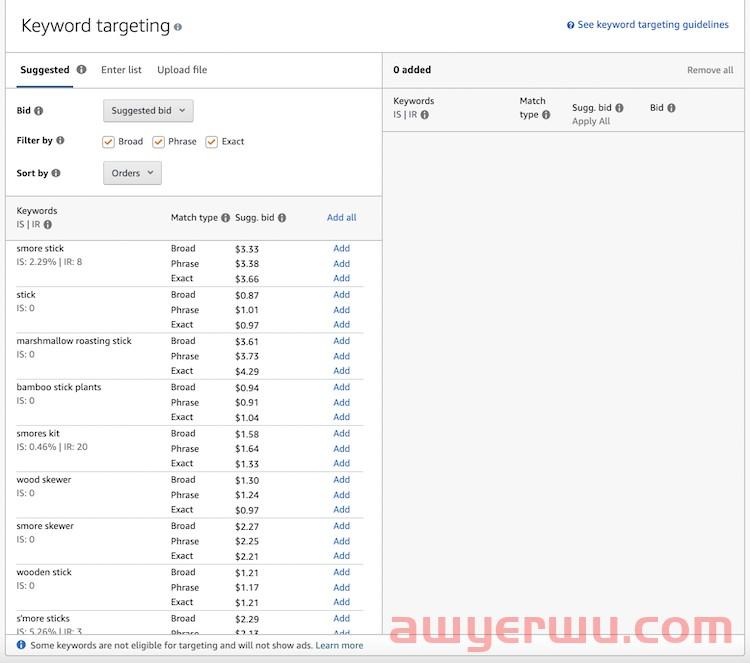The width and height of the screenshot is (750, 663).
Task: Select the wood skewer keyword text
Action: (44, 479)
